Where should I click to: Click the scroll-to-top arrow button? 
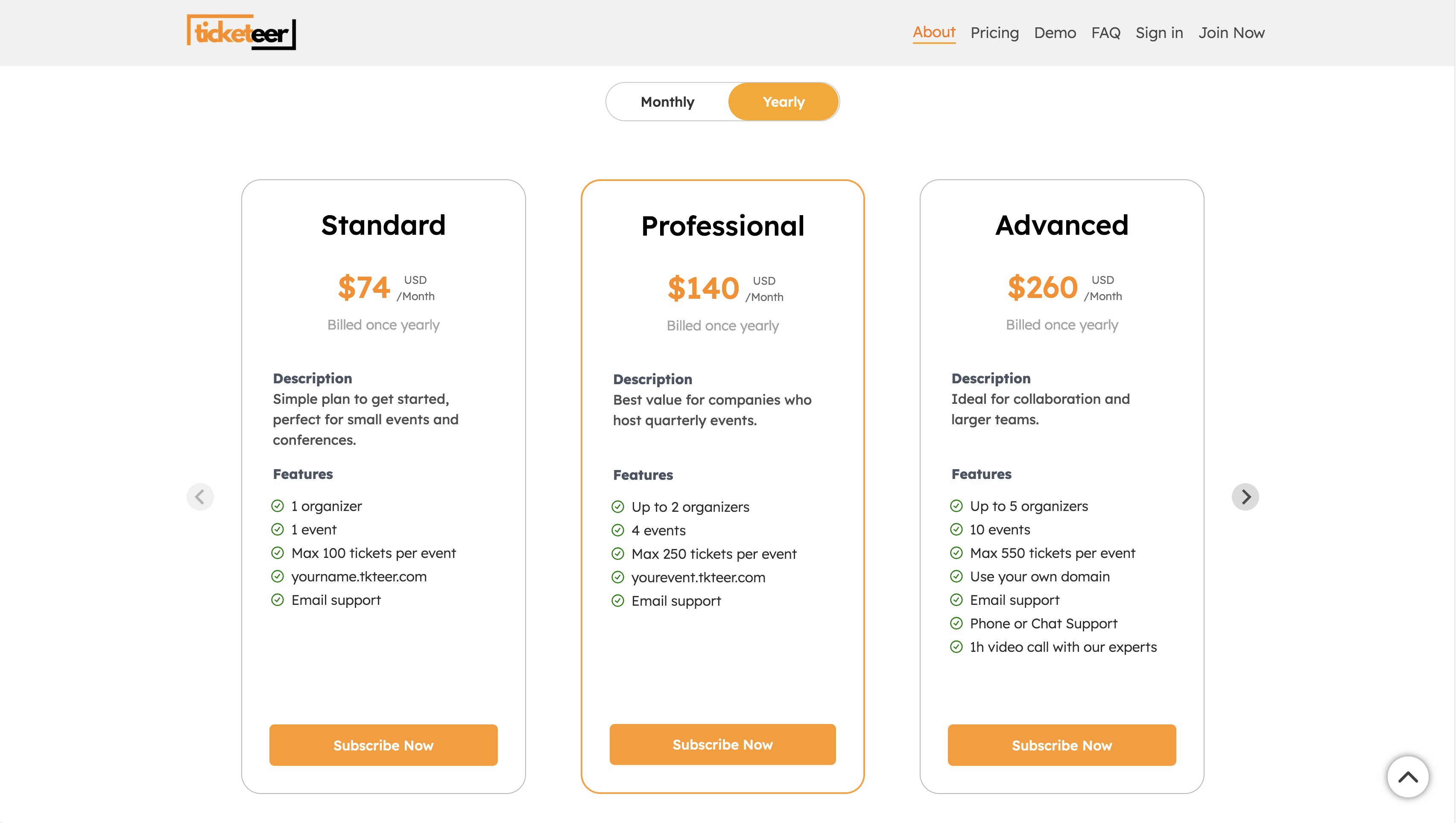pos(1407,777)
